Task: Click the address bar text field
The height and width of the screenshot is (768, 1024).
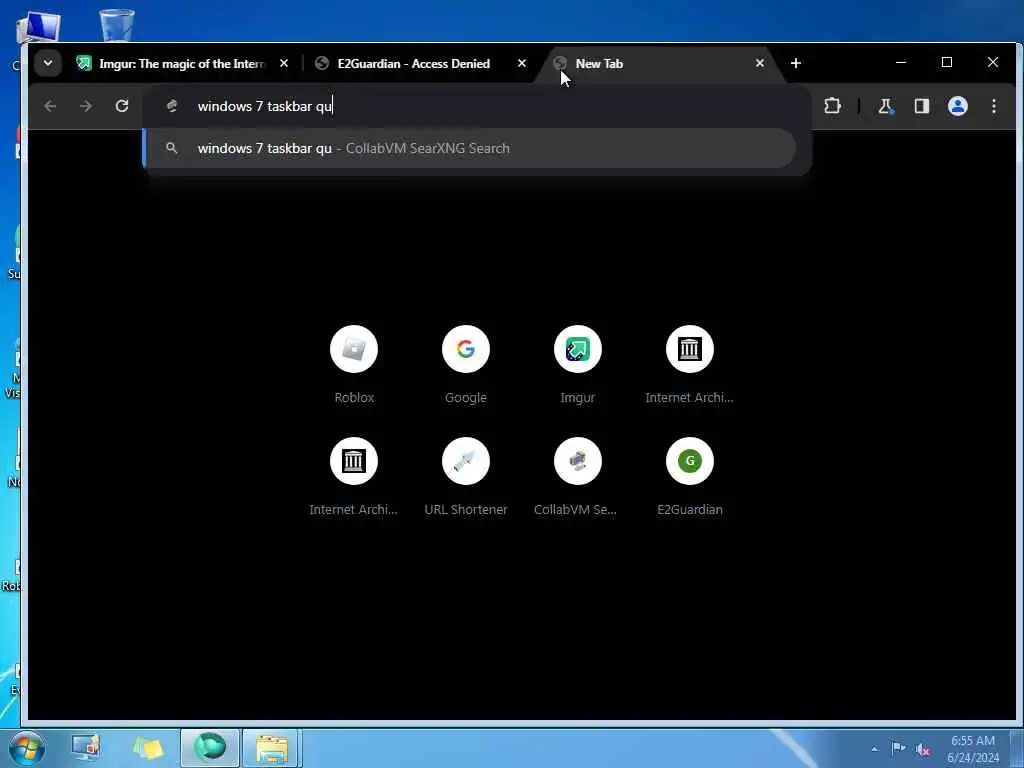Action: pos(477,106)
